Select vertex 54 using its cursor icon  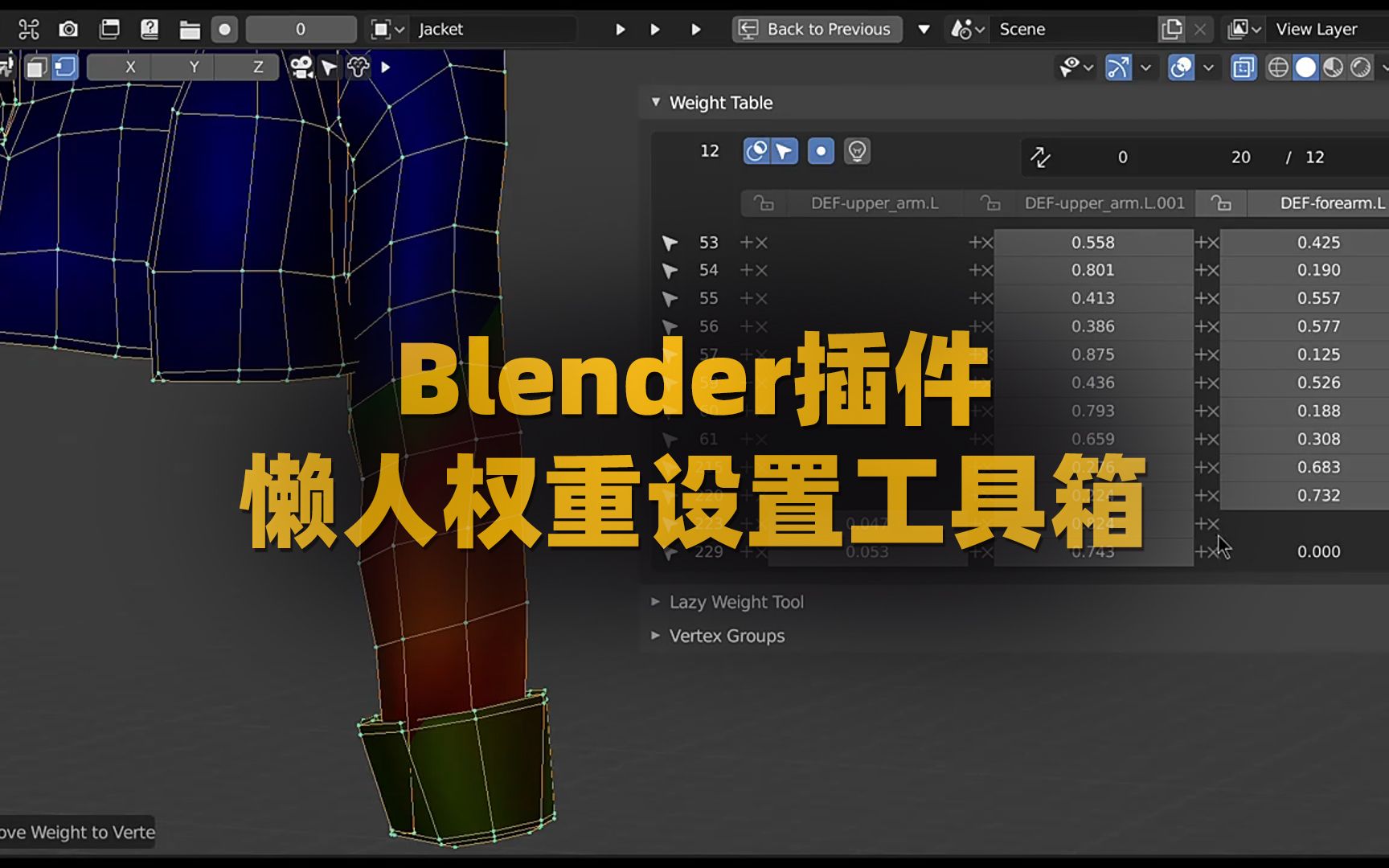670,271
